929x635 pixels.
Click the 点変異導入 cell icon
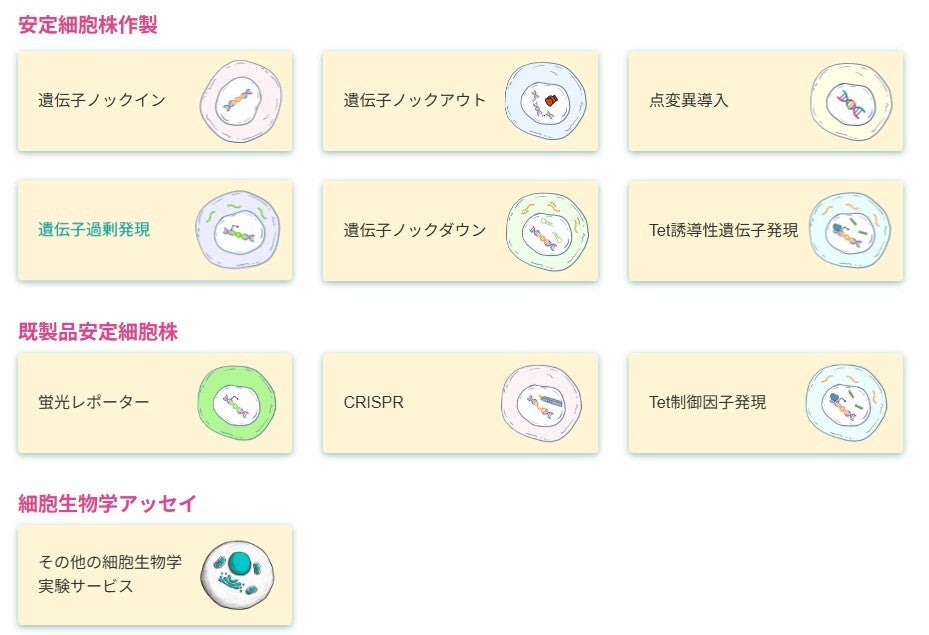(x=851, y=102)
